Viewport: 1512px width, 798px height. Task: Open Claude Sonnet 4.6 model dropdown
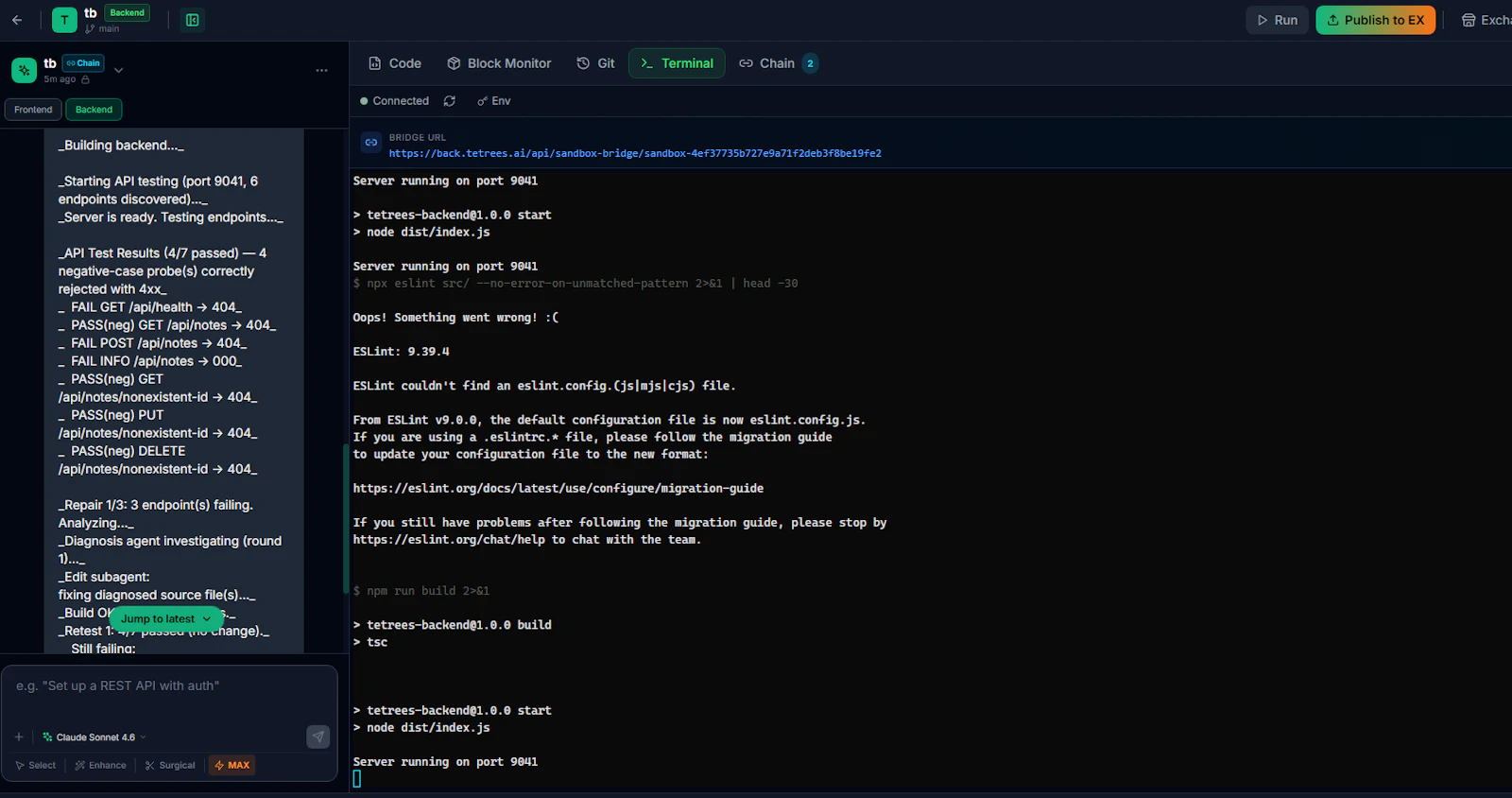(x=94, y=737)
